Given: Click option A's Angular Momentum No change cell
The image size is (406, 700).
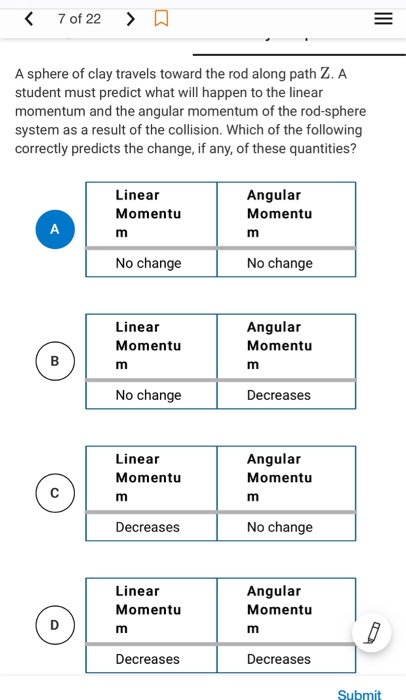Looking at the screenshot, I should [286, 263].
